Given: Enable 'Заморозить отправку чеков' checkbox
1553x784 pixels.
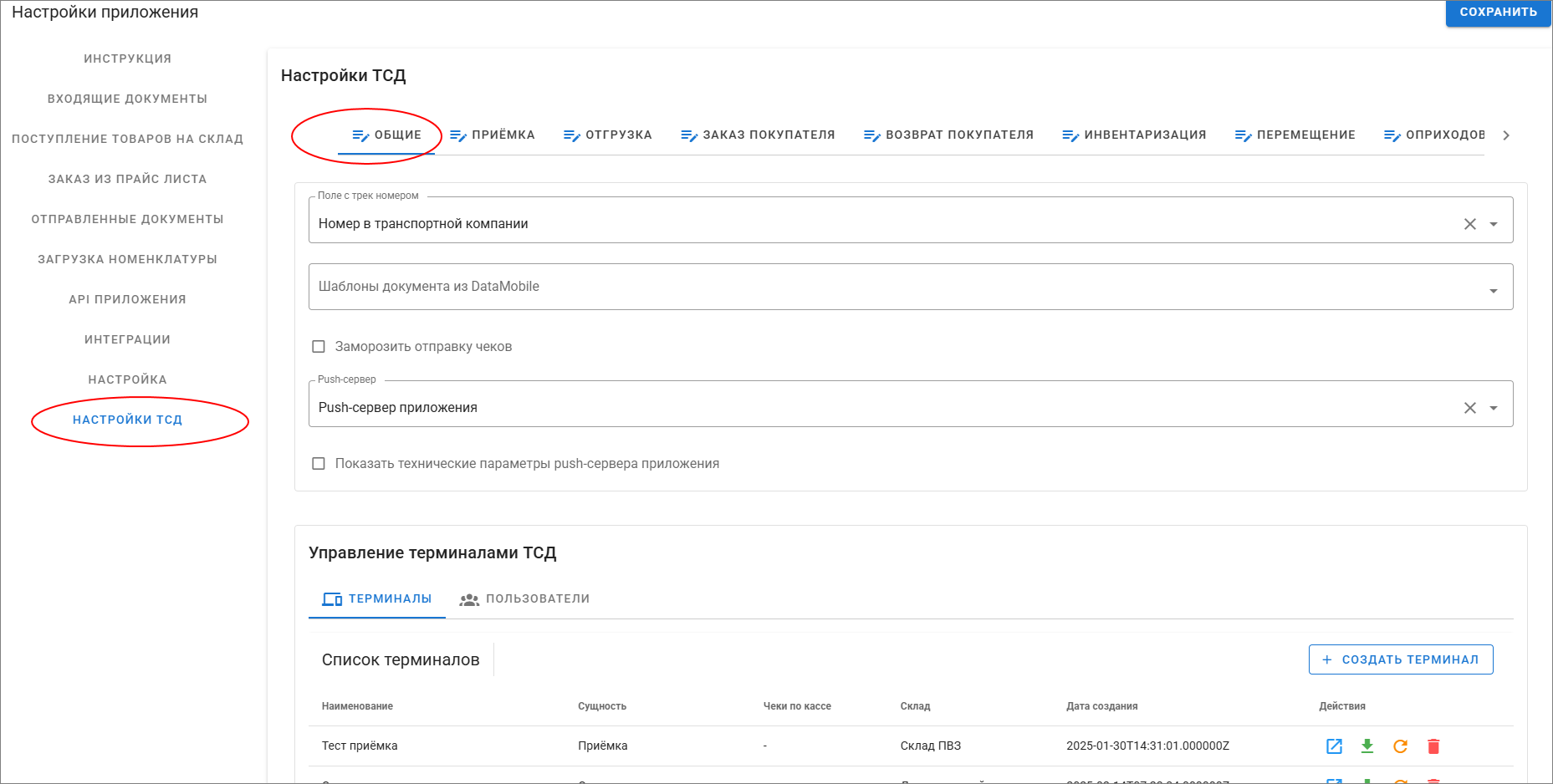Looking at the screenshot, I should 319,347.
